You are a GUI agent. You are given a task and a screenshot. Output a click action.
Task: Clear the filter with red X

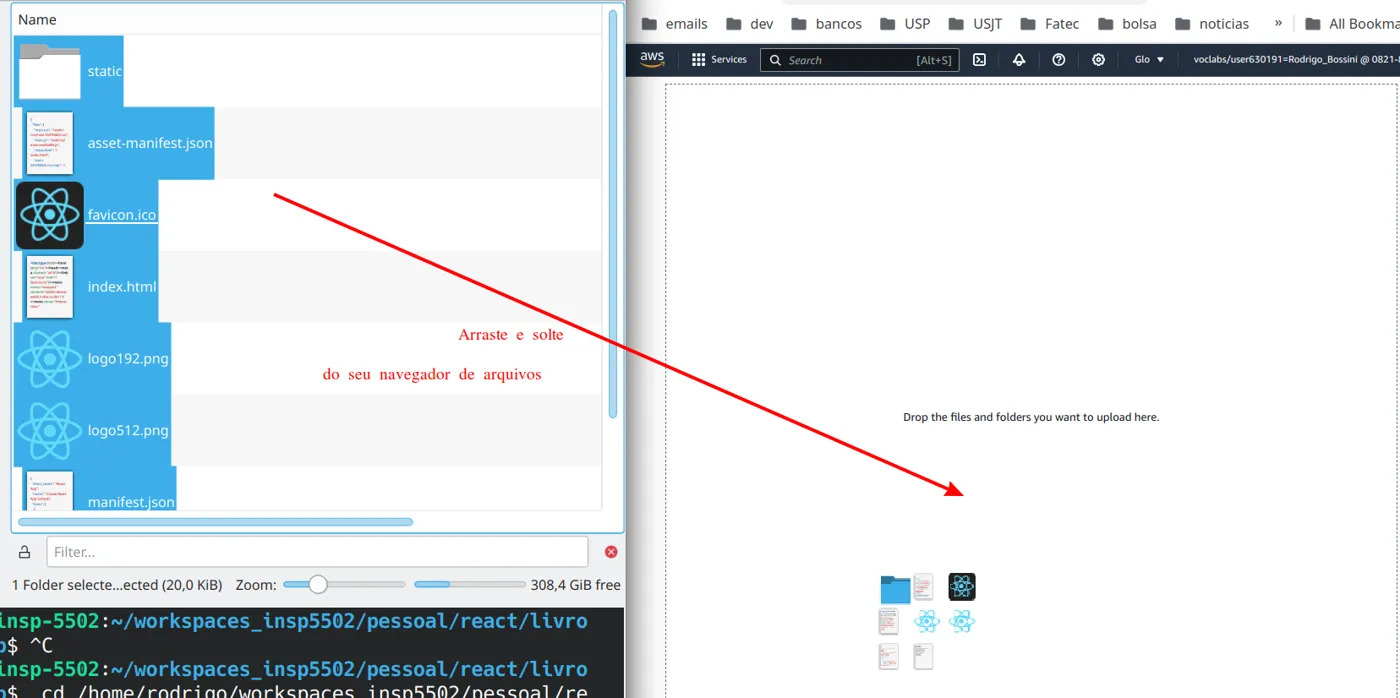pyautogui.click(x=611, y=552)
